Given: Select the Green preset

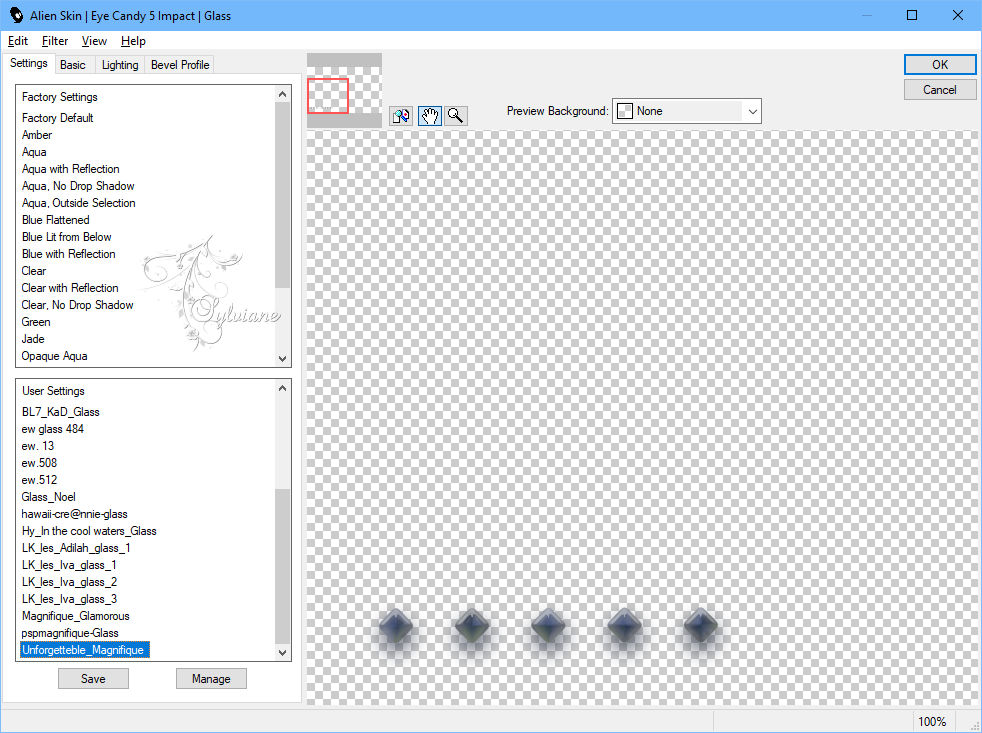Looking at the screenshot, I should pos(36,321).
